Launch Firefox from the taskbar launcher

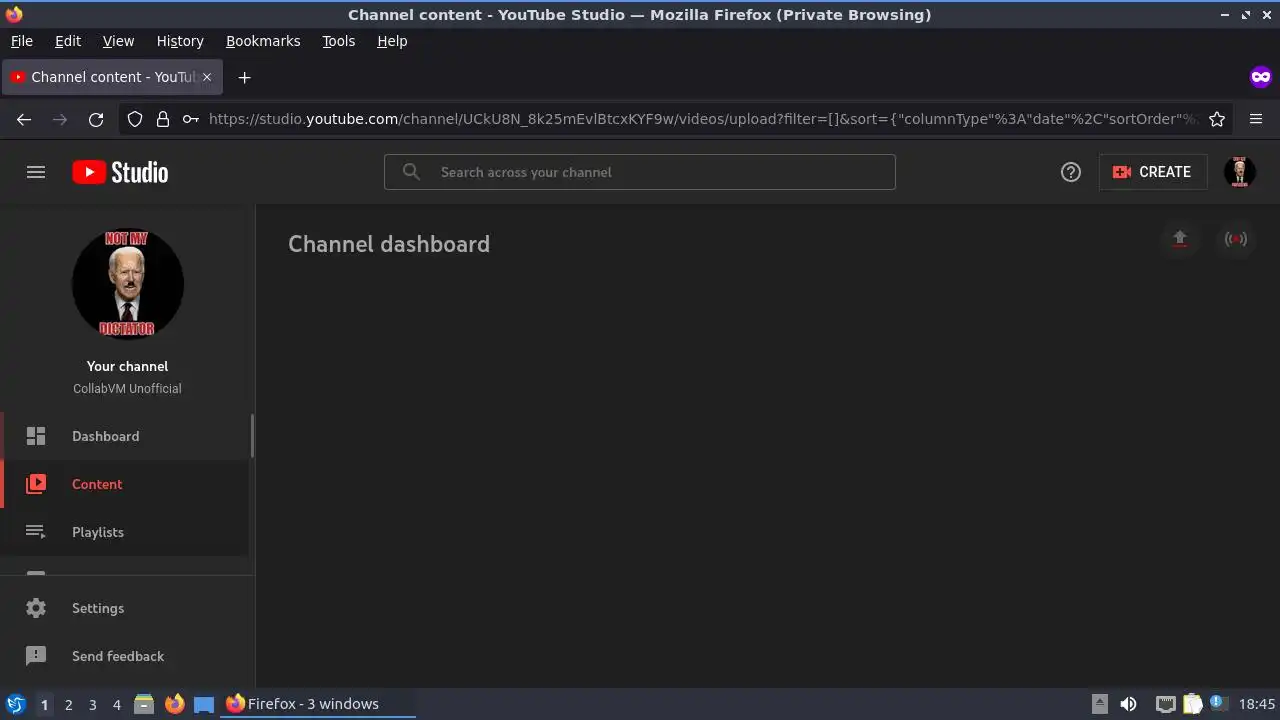[x=174, y=704]
